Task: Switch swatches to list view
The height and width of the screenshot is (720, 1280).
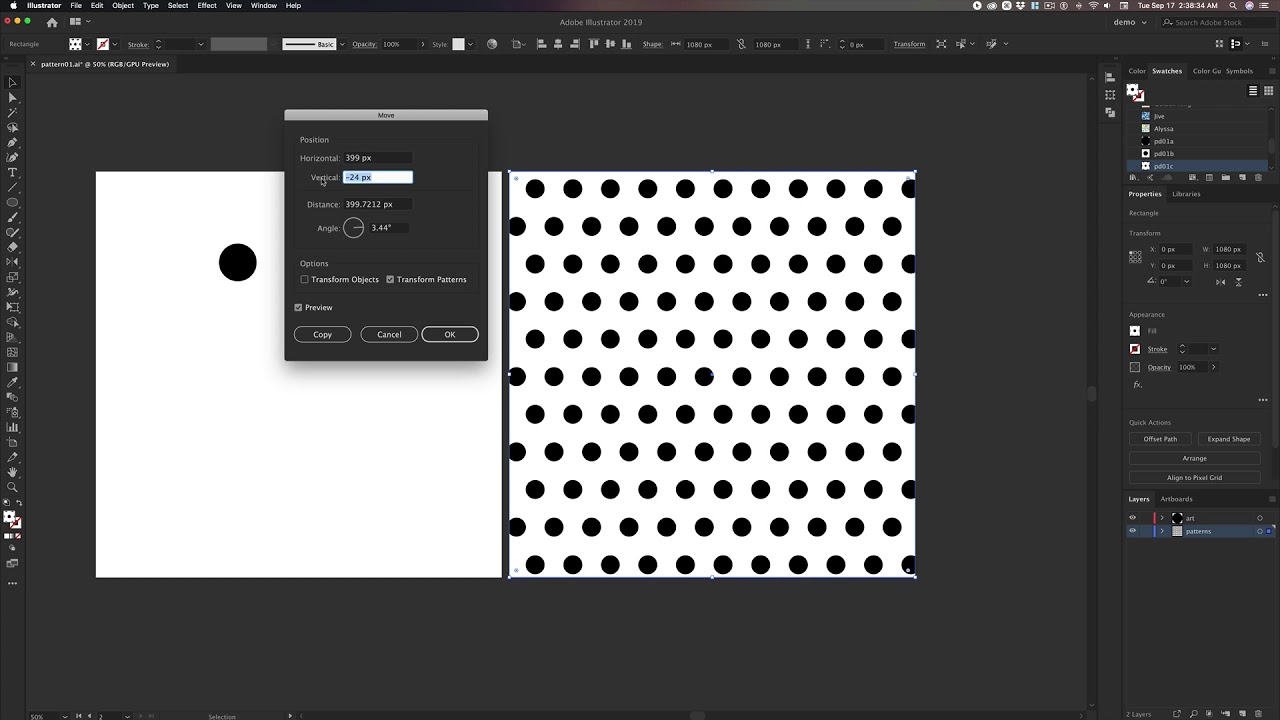Action: point(1253,91)
